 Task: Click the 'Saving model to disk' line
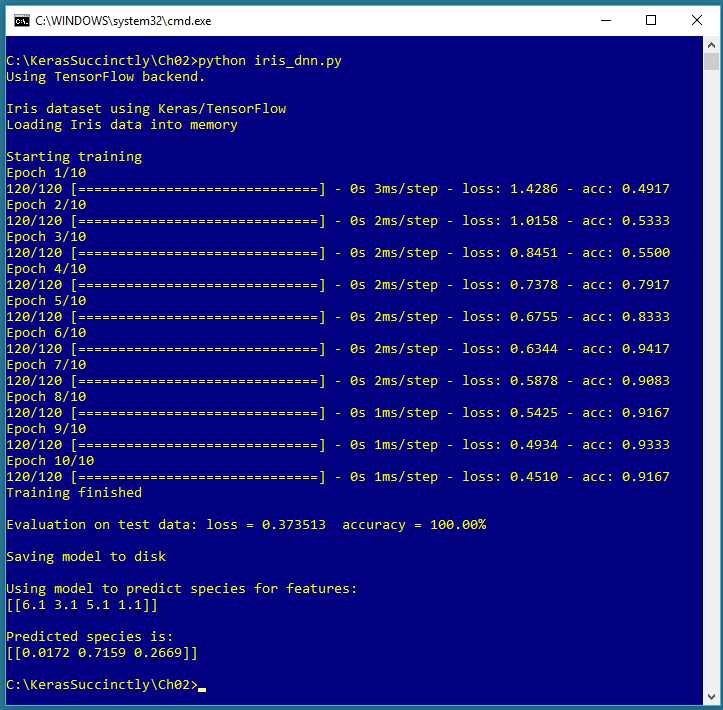coord(86,557)
